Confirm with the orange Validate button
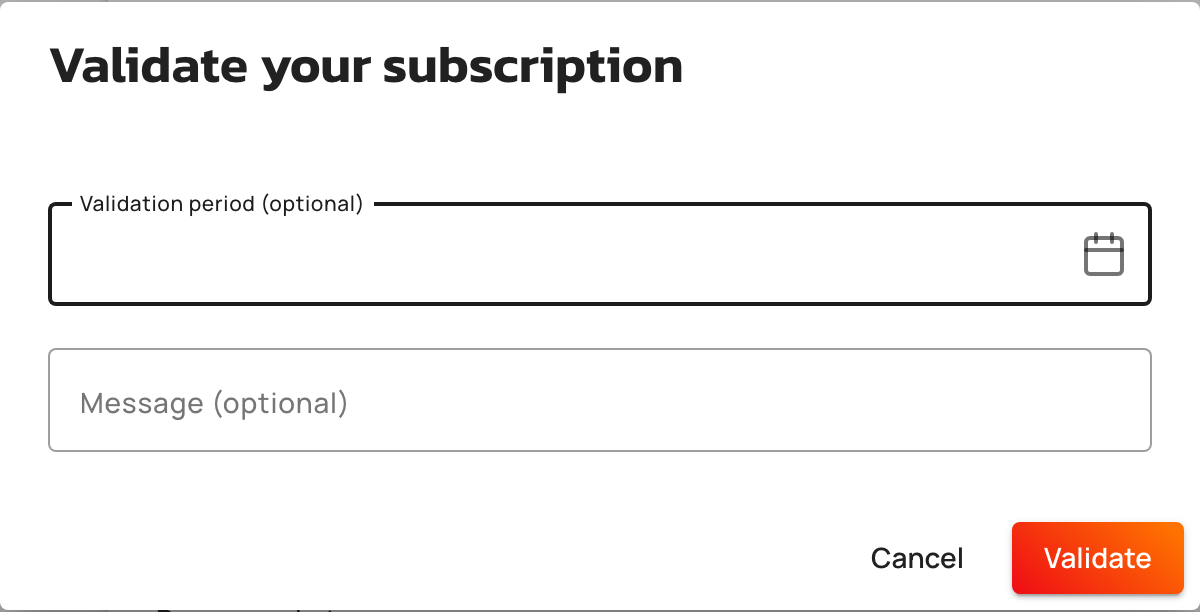The height and width of the screenshot is (612, 1200). 1097,558
